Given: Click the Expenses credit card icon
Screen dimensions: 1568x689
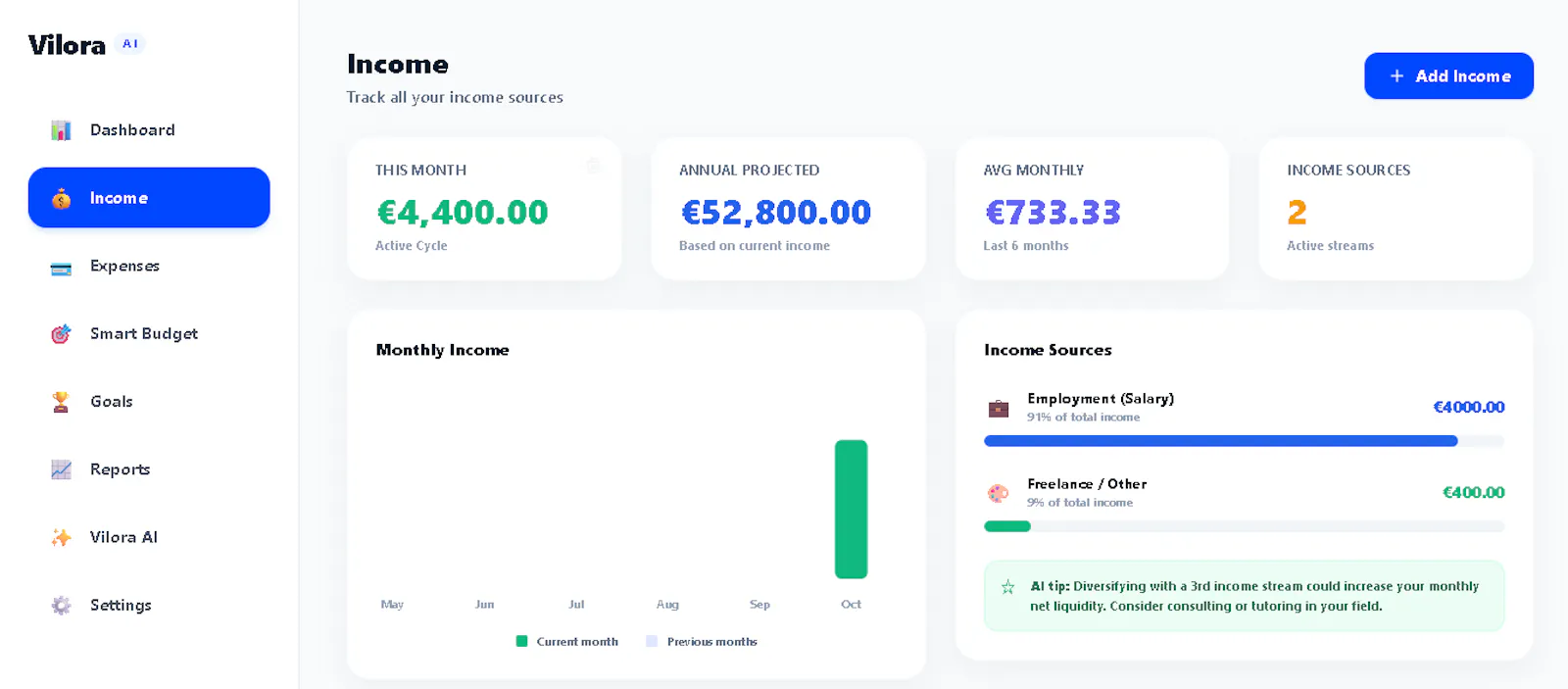Looking at the screenshot, I should pyautogui.click(x=61, y=267).
